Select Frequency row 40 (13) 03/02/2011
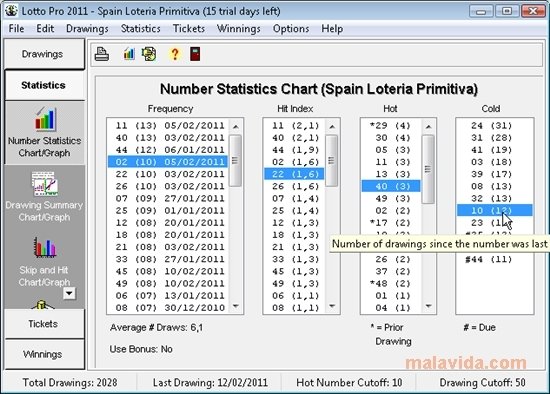The height and width of the screenshot is (394, 550). point(168,138)
